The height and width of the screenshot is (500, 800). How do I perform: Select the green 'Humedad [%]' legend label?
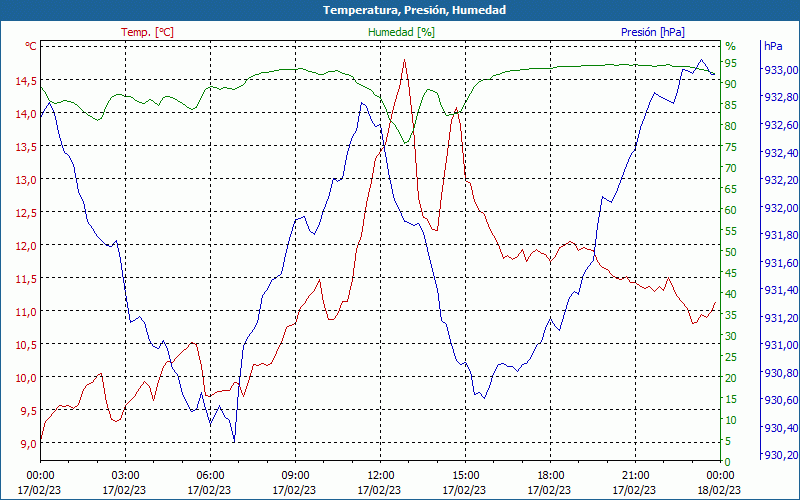(x=402, y=32)
